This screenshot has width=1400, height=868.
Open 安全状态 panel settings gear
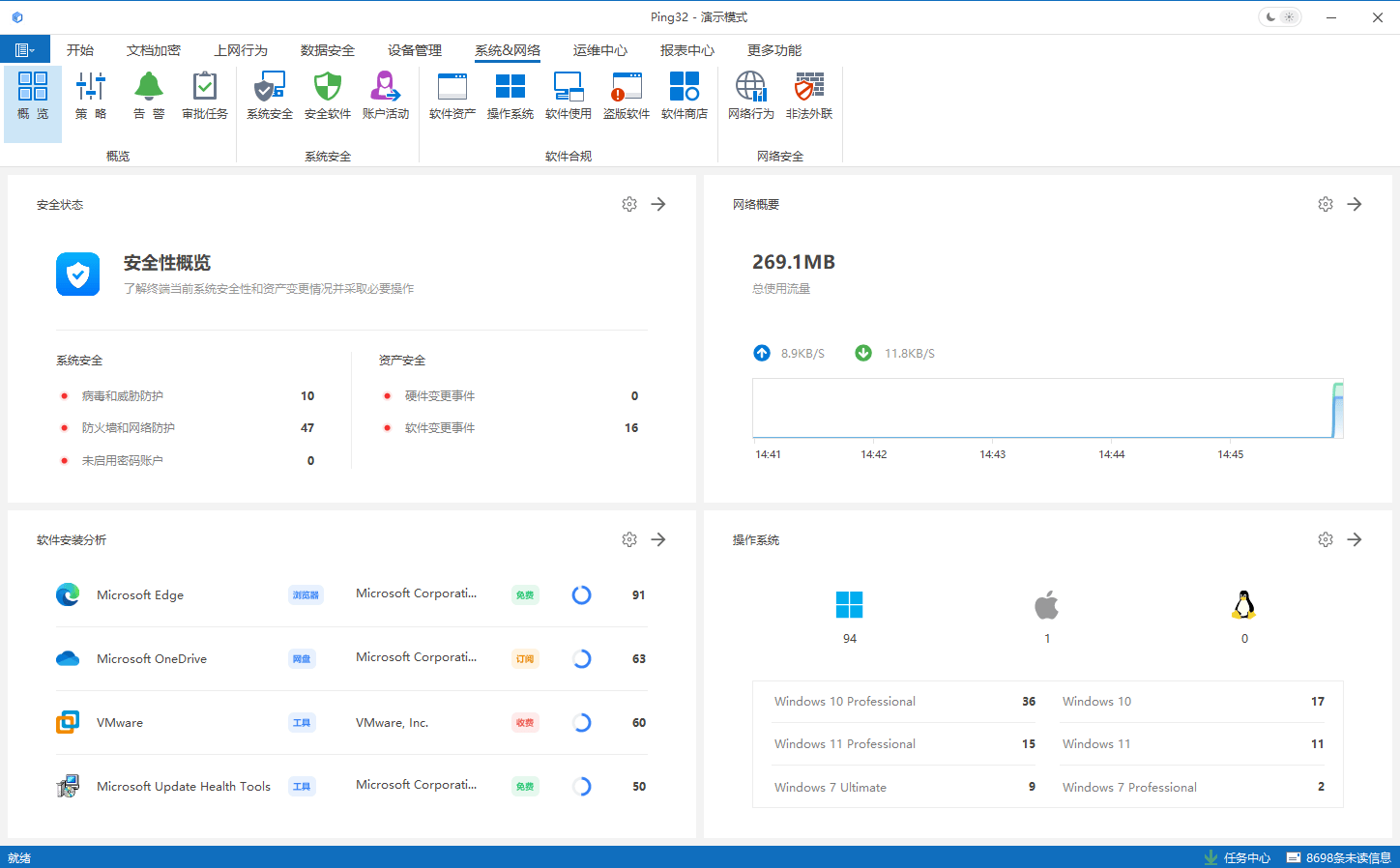click(x=629, y=204)
